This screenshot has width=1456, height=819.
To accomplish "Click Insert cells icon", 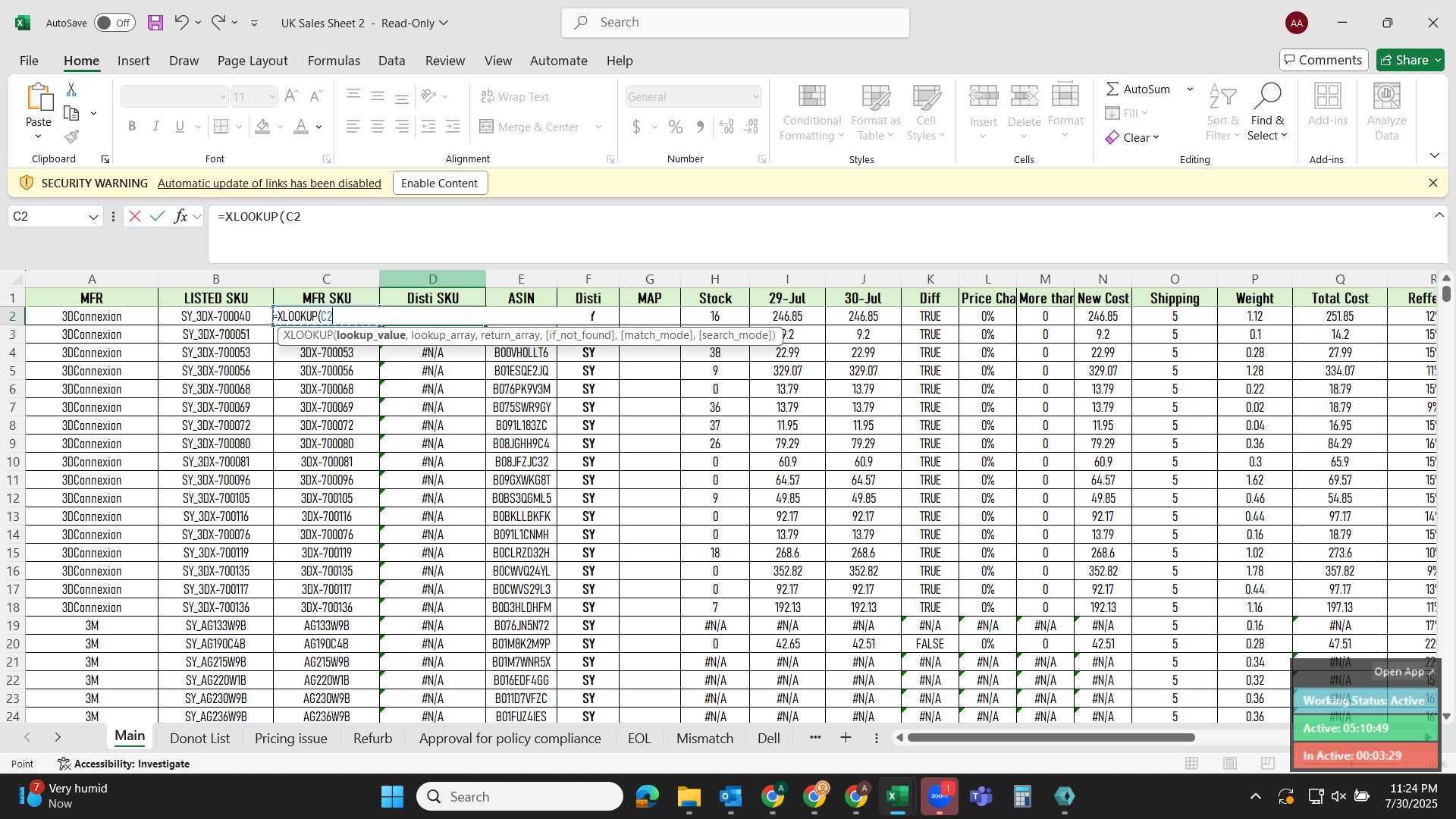I will [984, 96].
